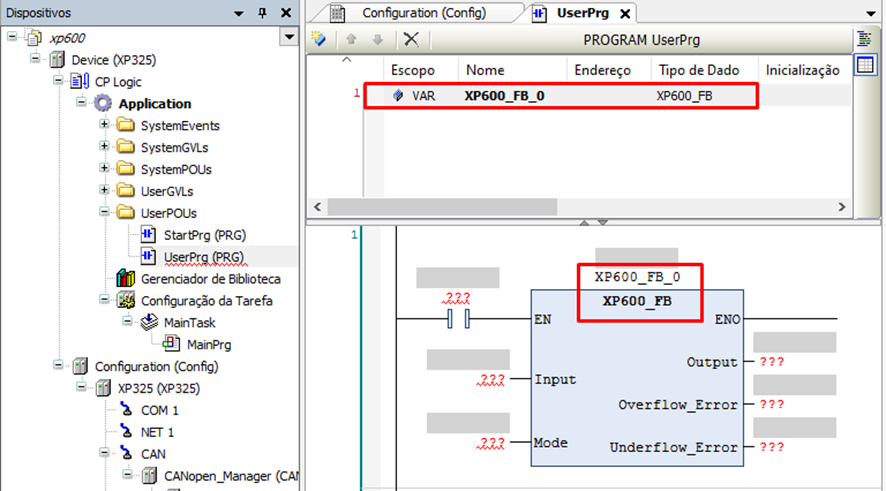Select the XP600_FB_0 variable name cell

click(505, 96)
